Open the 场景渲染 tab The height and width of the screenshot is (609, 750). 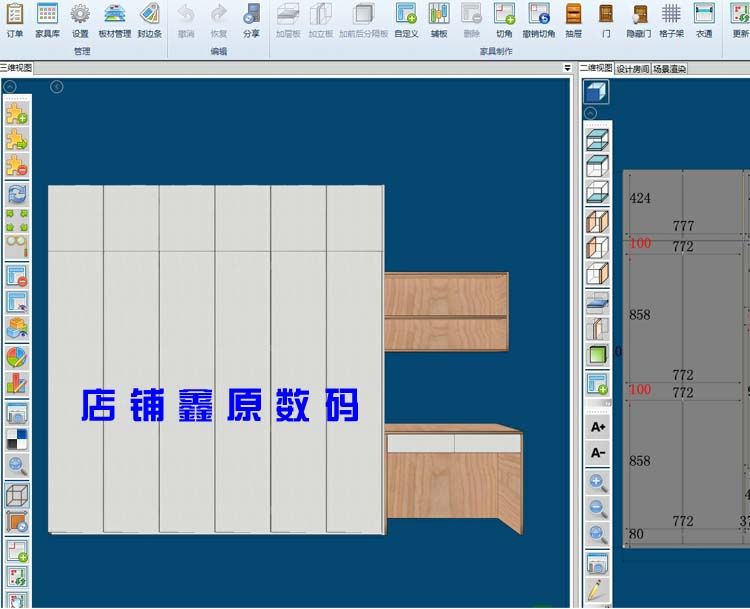pyautogui.click(x=669, y=69)
